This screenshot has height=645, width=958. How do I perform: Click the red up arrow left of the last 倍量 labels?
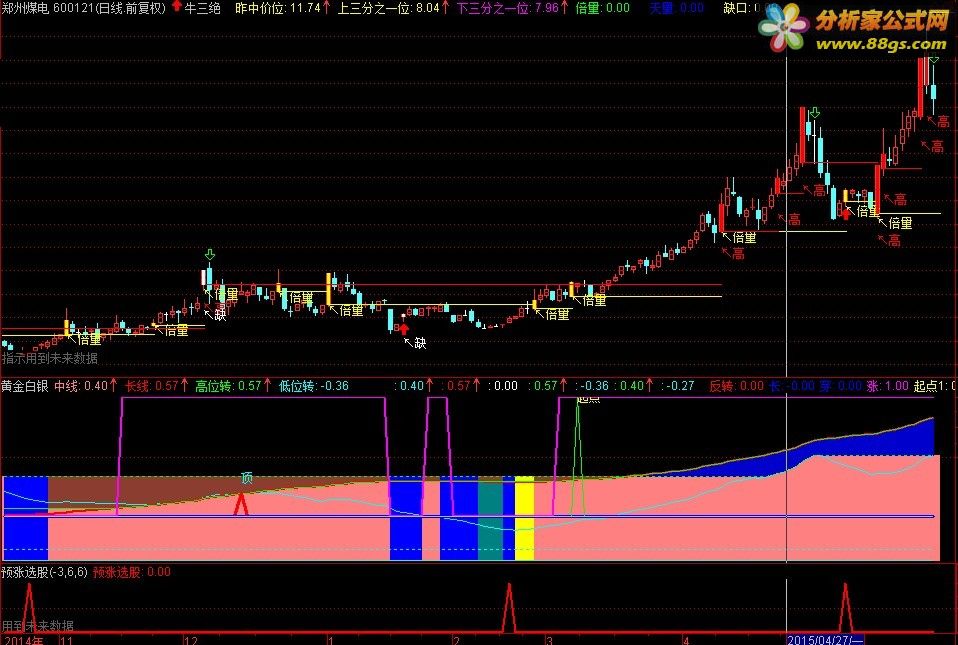[846, 213]
